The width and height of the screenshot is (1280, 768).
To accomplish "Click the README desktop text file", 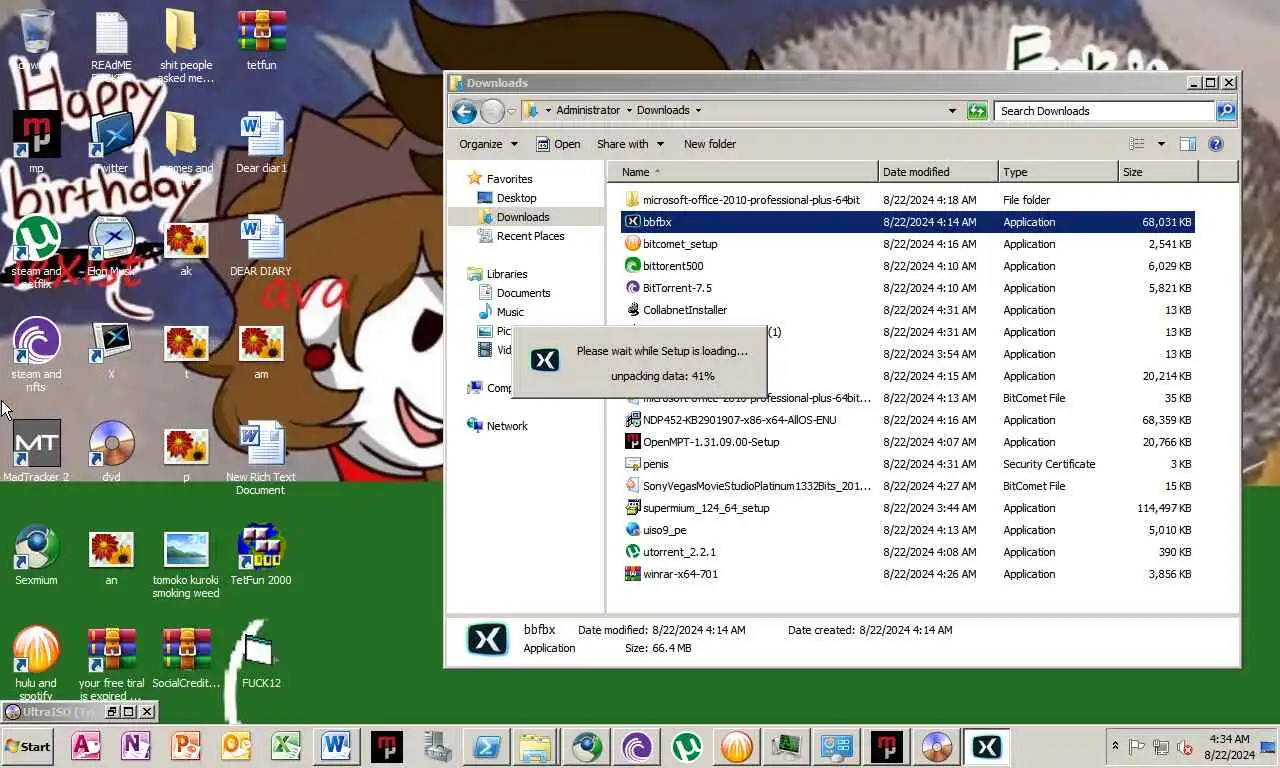I will coord(111,32).
